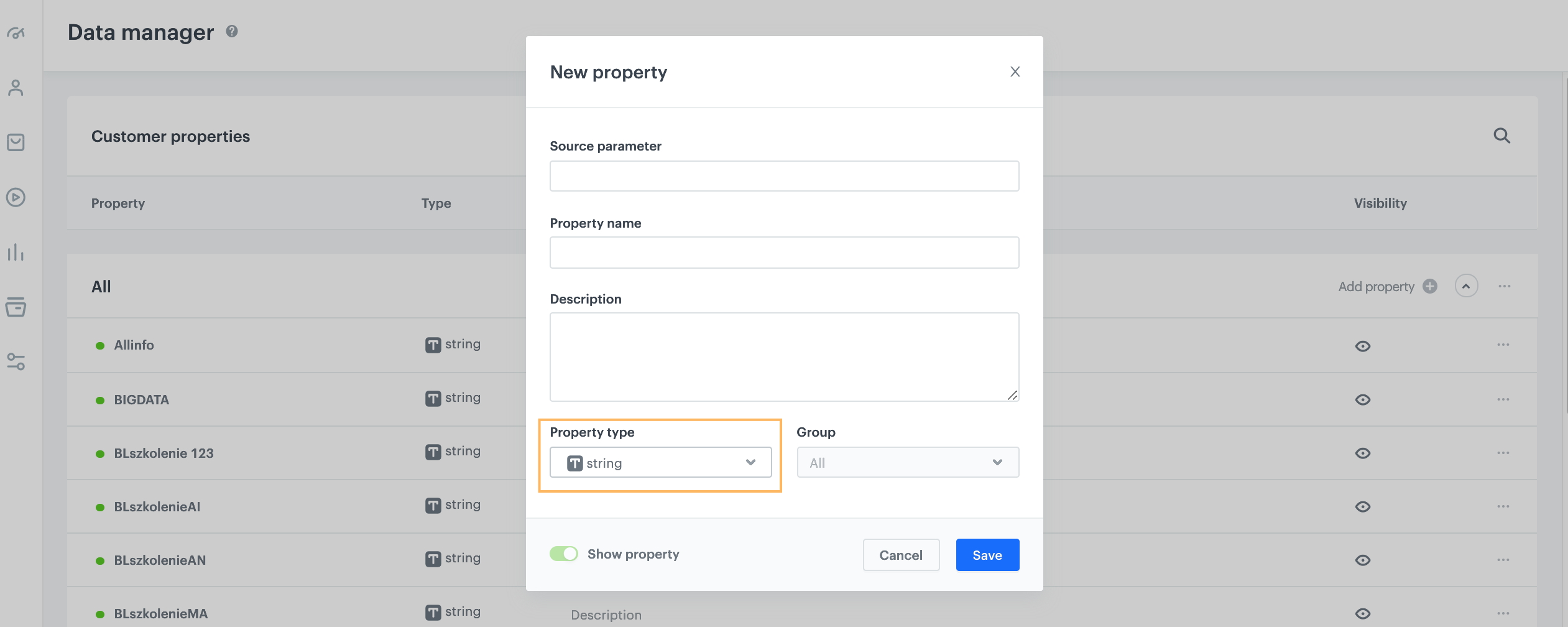Click the Cancel button
The image size is (1568, 627).
[x=900, y=555]
